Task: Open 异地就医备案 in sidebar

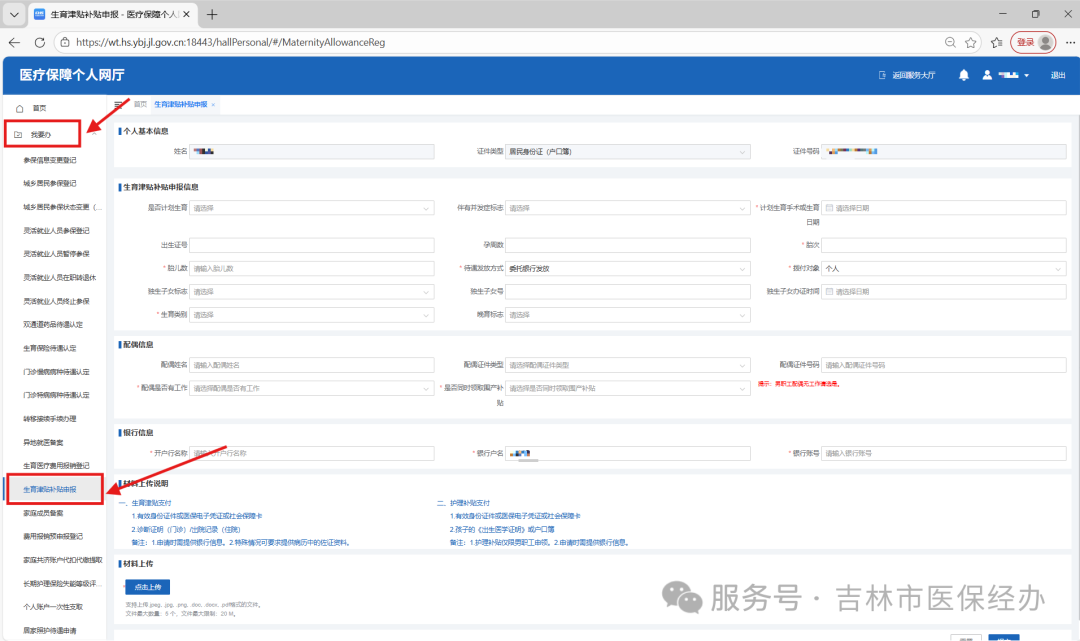Action: coord(43,443)
